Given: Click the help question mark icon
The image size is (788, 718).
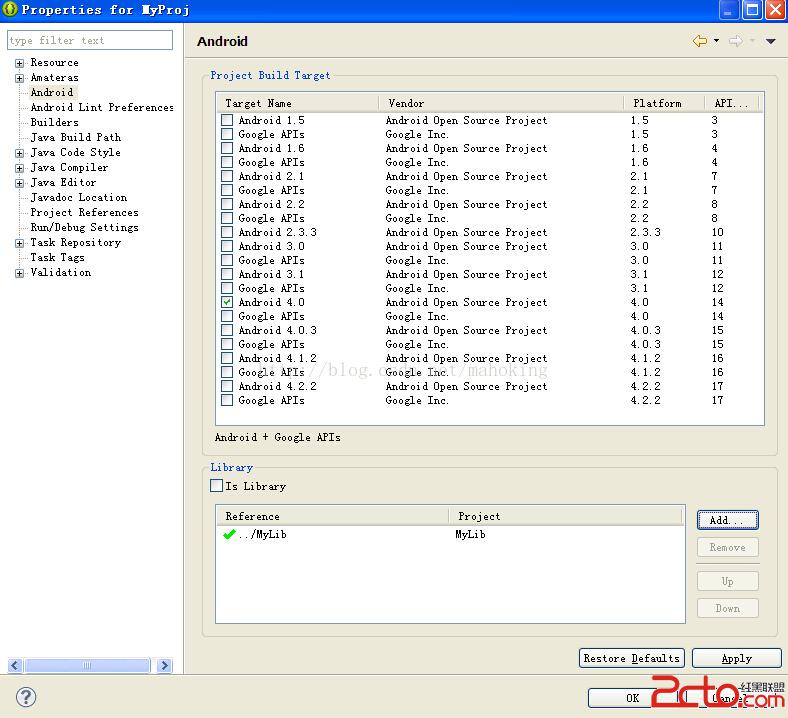Looking at the screenshot, I should coord(26,696).
